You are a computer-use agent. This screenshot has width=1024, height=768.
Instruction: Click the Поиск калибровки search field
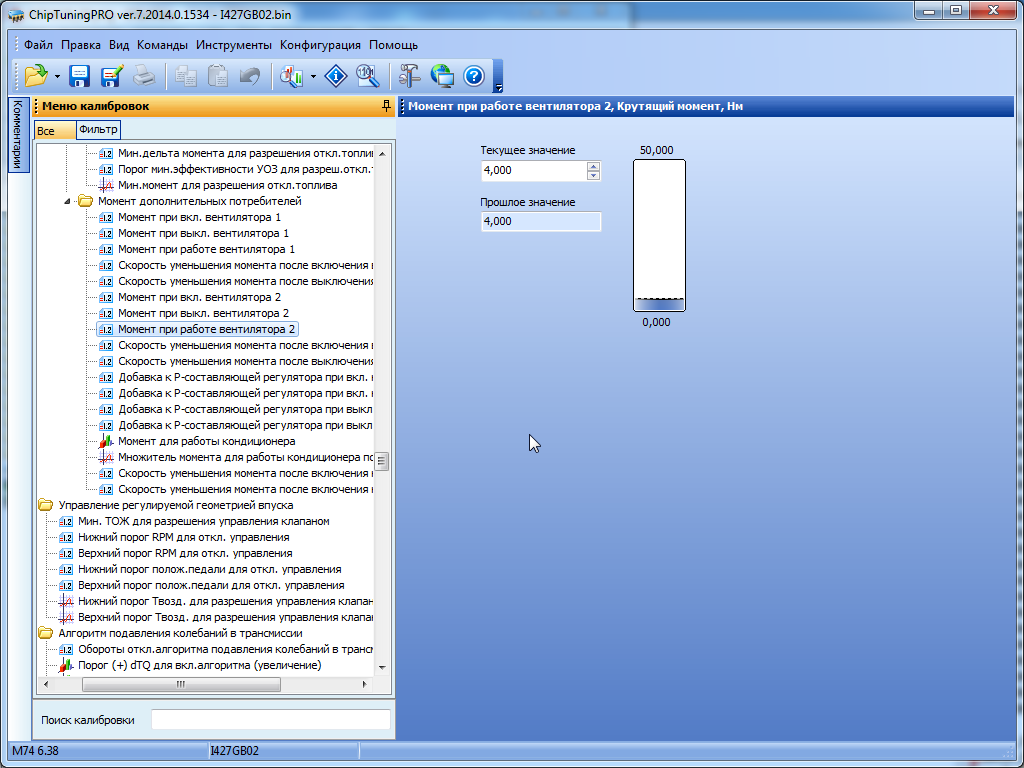270,720
